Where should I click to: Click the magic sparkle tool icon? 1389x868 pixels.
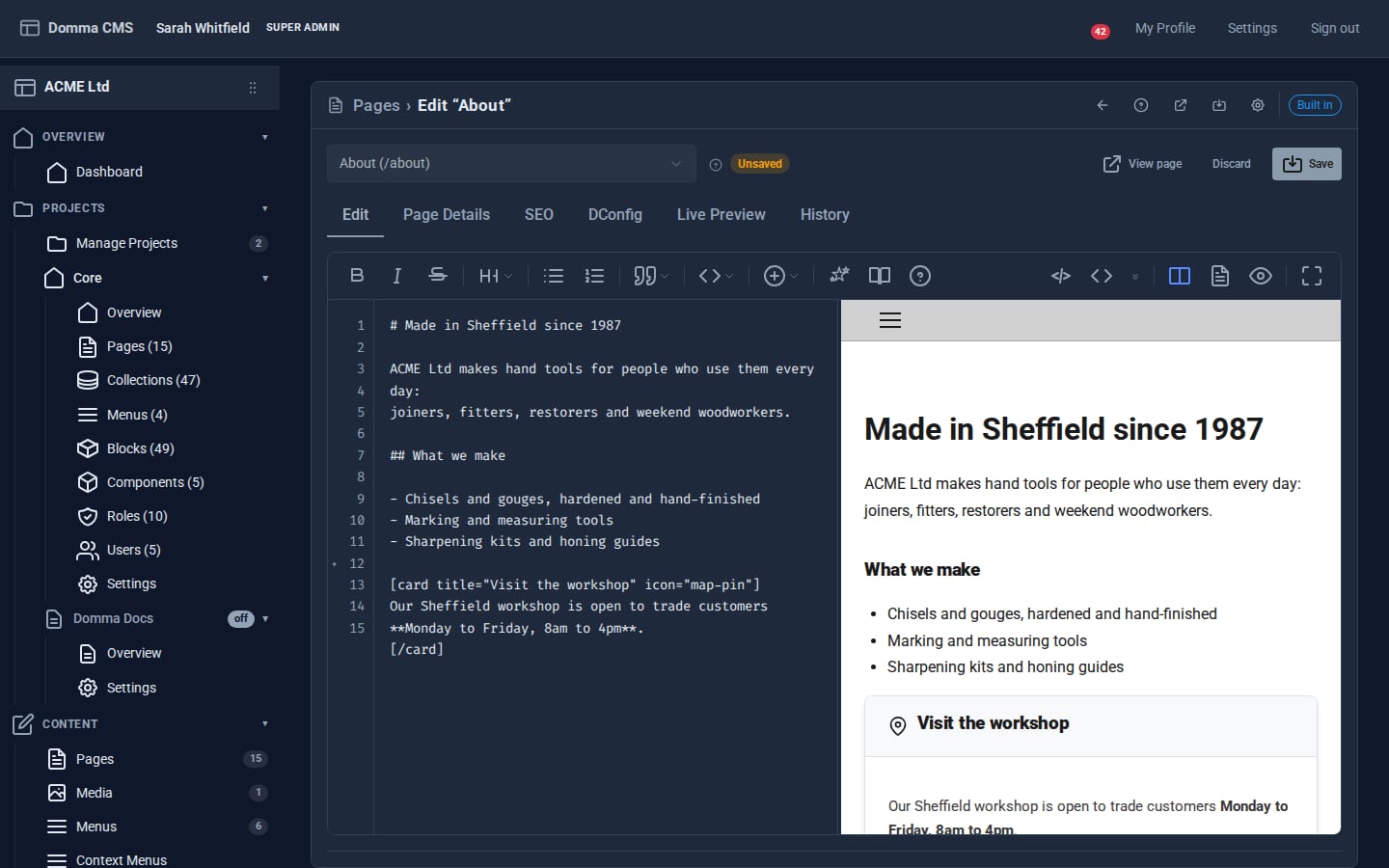click(x=839, y=276)
